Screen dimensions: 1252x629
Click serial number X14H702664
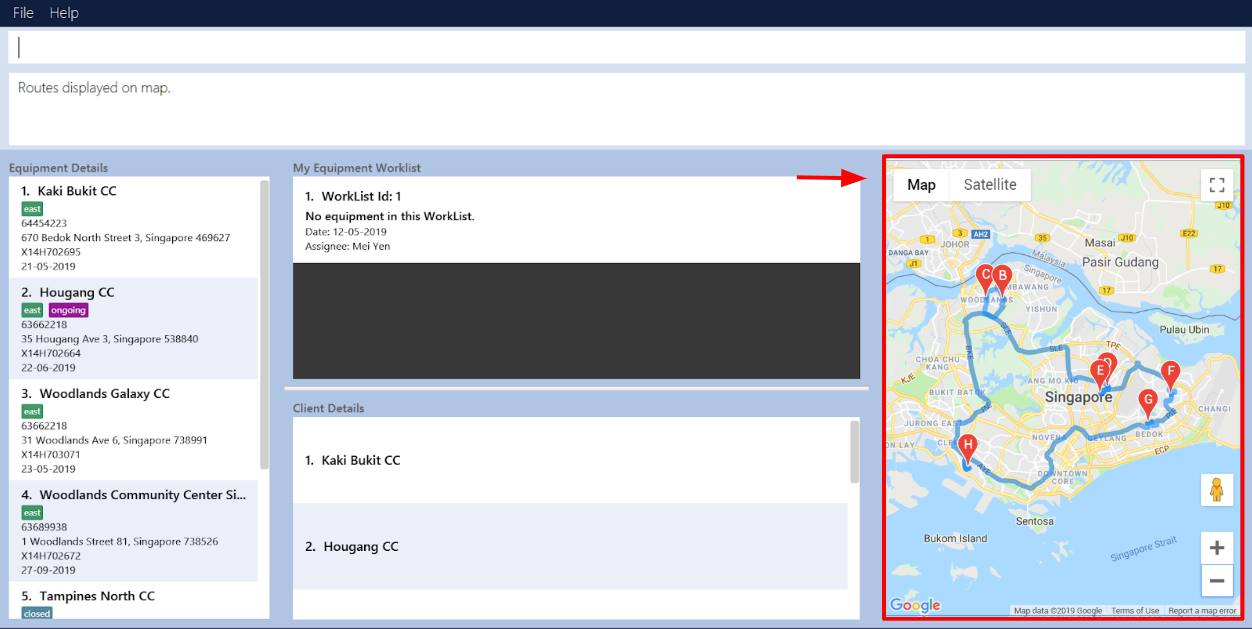(x=51, y=353)
